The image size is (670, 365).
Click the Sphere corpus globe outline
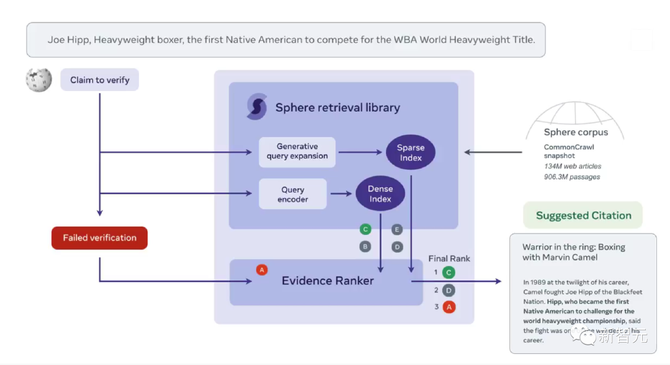(575, 120)
